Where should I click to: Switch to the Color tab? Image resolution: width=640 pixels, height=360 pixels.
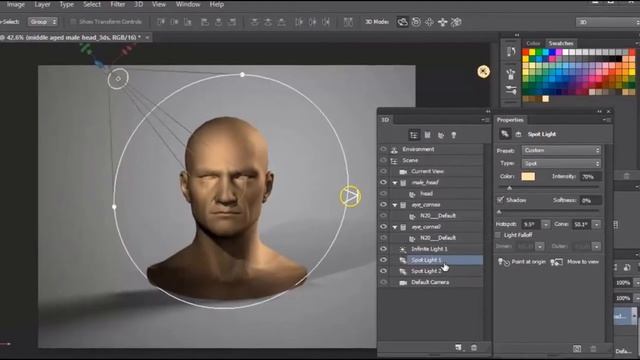tap(533, 43)
